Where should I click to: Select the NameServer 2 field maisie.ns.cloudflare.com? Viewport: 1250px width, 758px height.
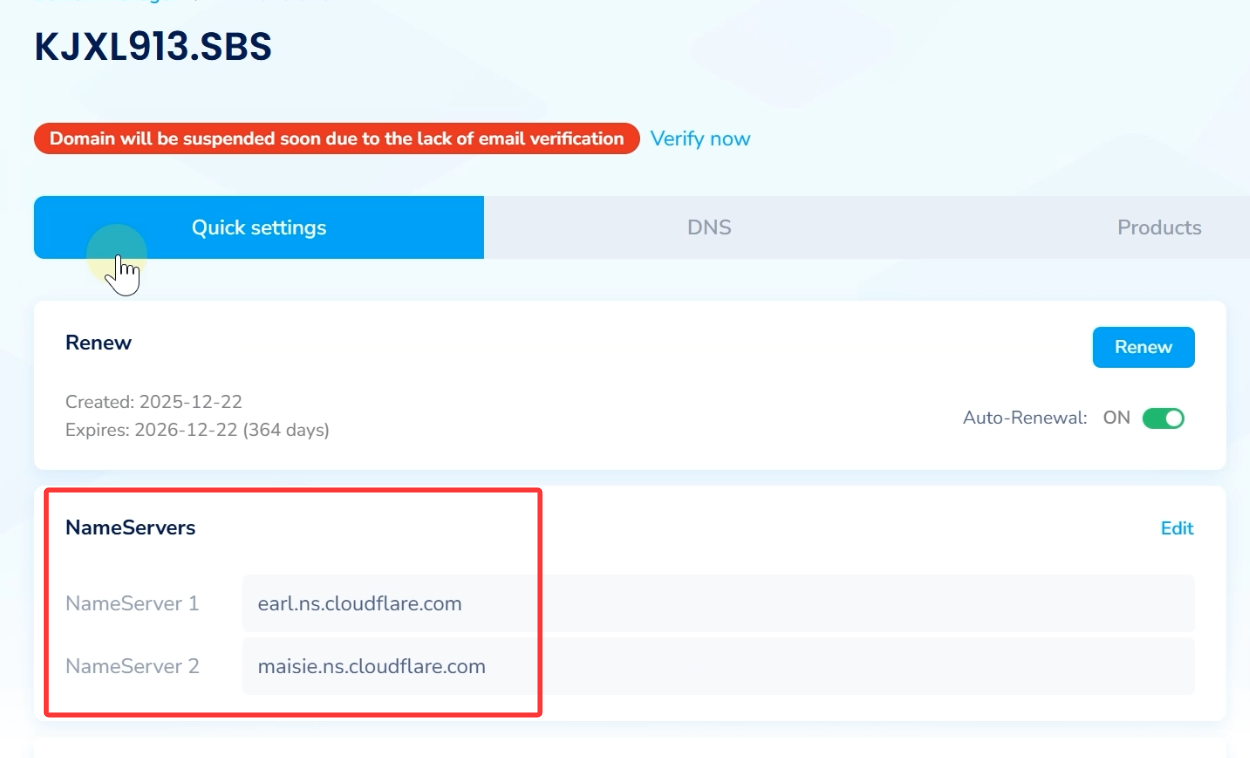[717, 666]
